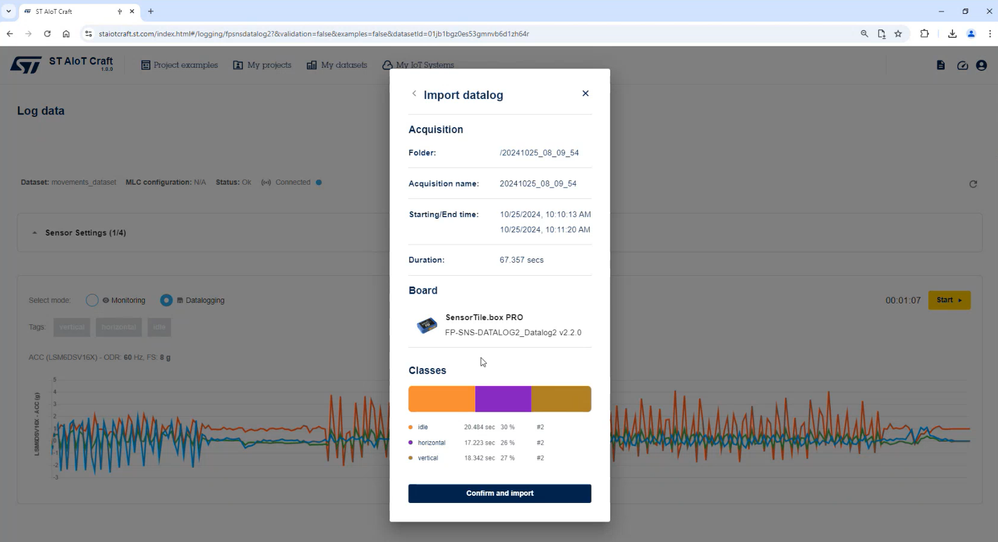Click the idle class legend row

pyautogui.click(x=477, y=427)
